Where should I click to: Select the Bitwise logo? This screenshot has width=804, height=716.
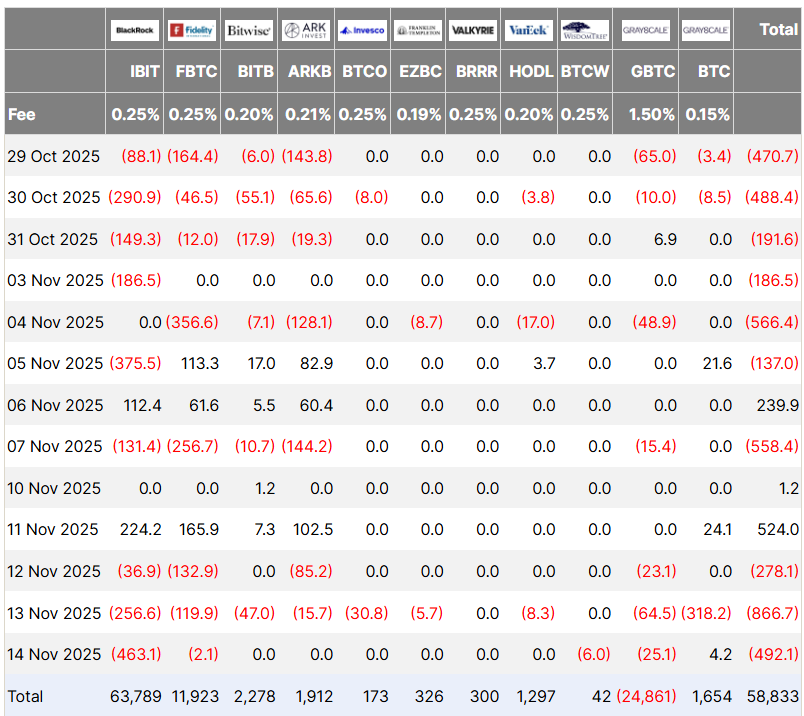click(x=248, y=30)
